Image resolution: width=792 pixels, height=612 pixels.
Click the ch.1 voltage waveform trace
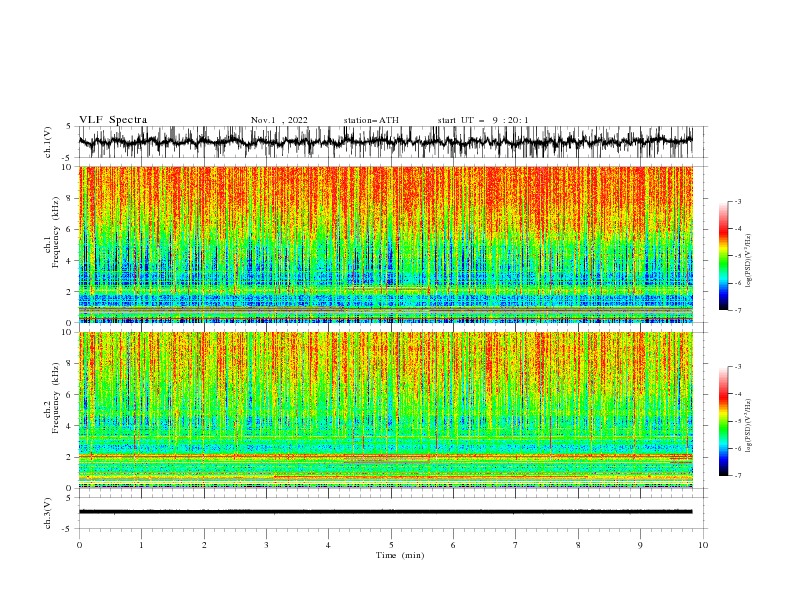click(385, 142)
